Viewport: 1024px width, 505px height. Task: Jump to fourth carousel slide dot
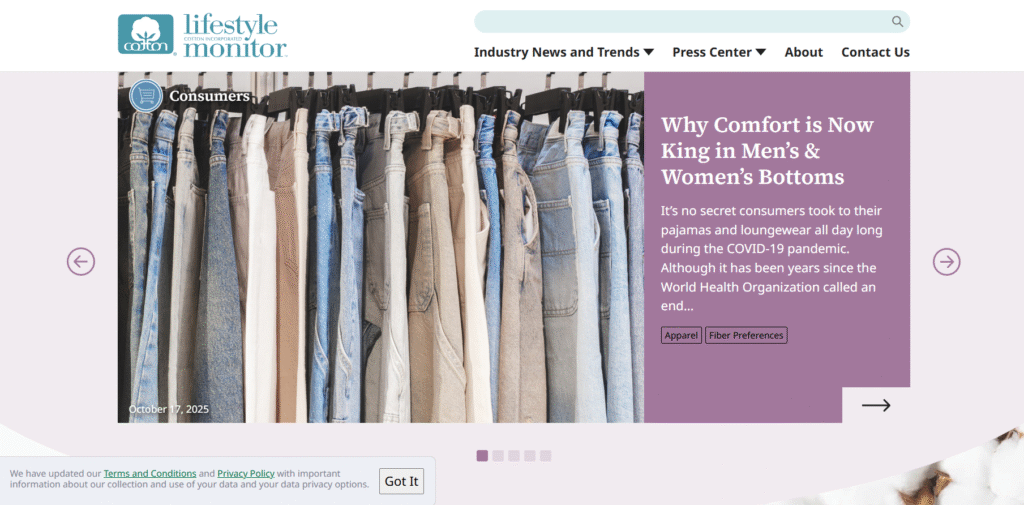pyautogui.click(x=530, y=456)
